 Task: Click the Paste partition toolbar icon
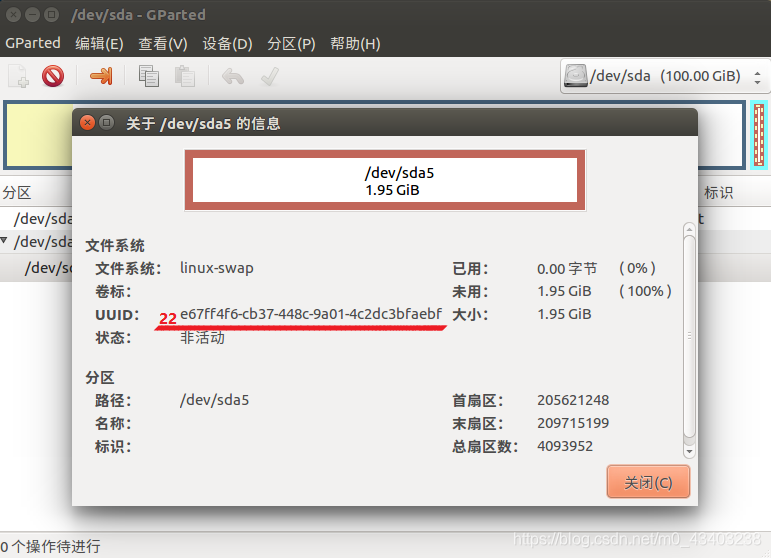tap(185, 76)
